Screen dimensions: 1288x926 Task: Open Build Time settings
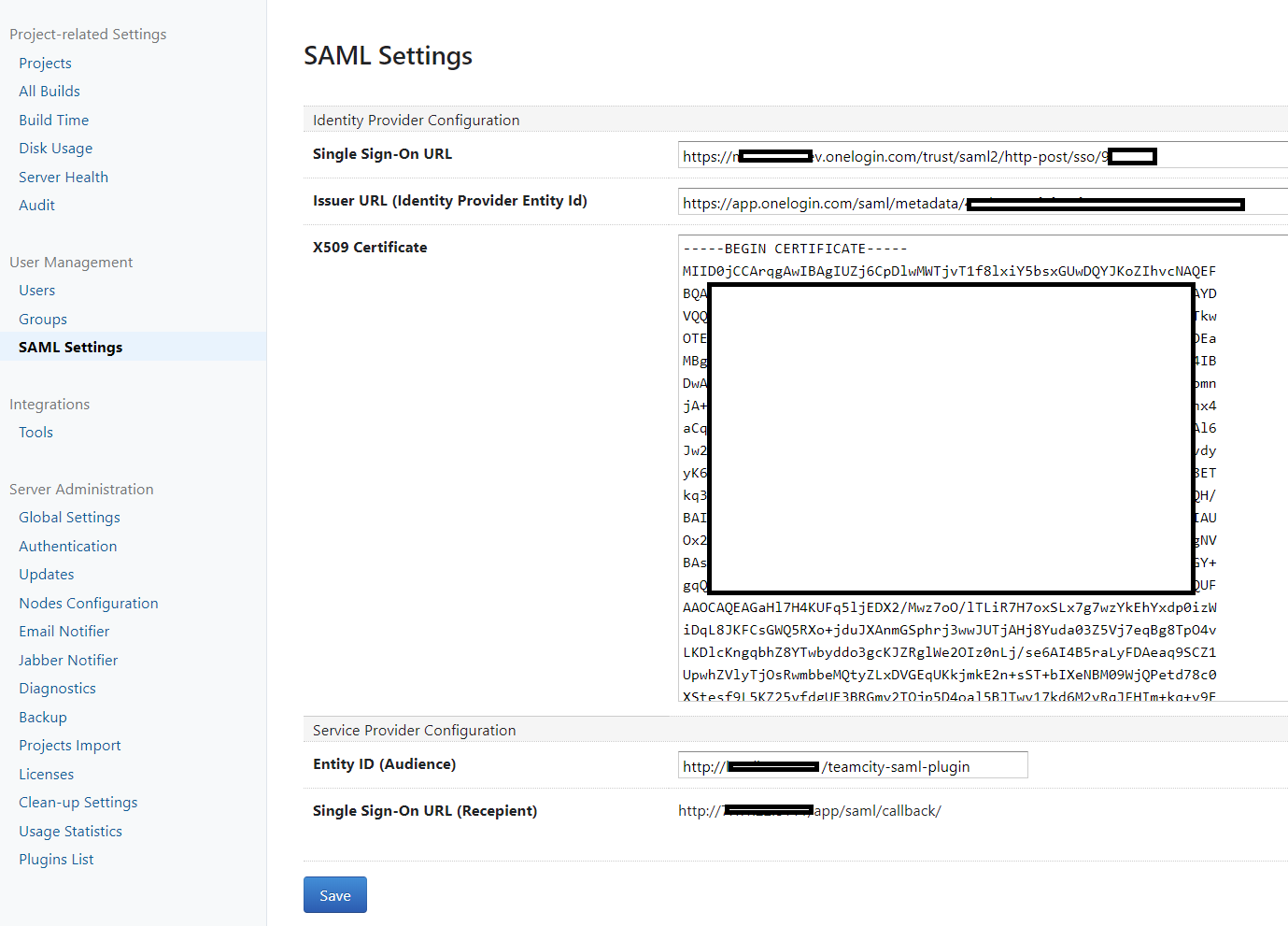pos(54,121)
